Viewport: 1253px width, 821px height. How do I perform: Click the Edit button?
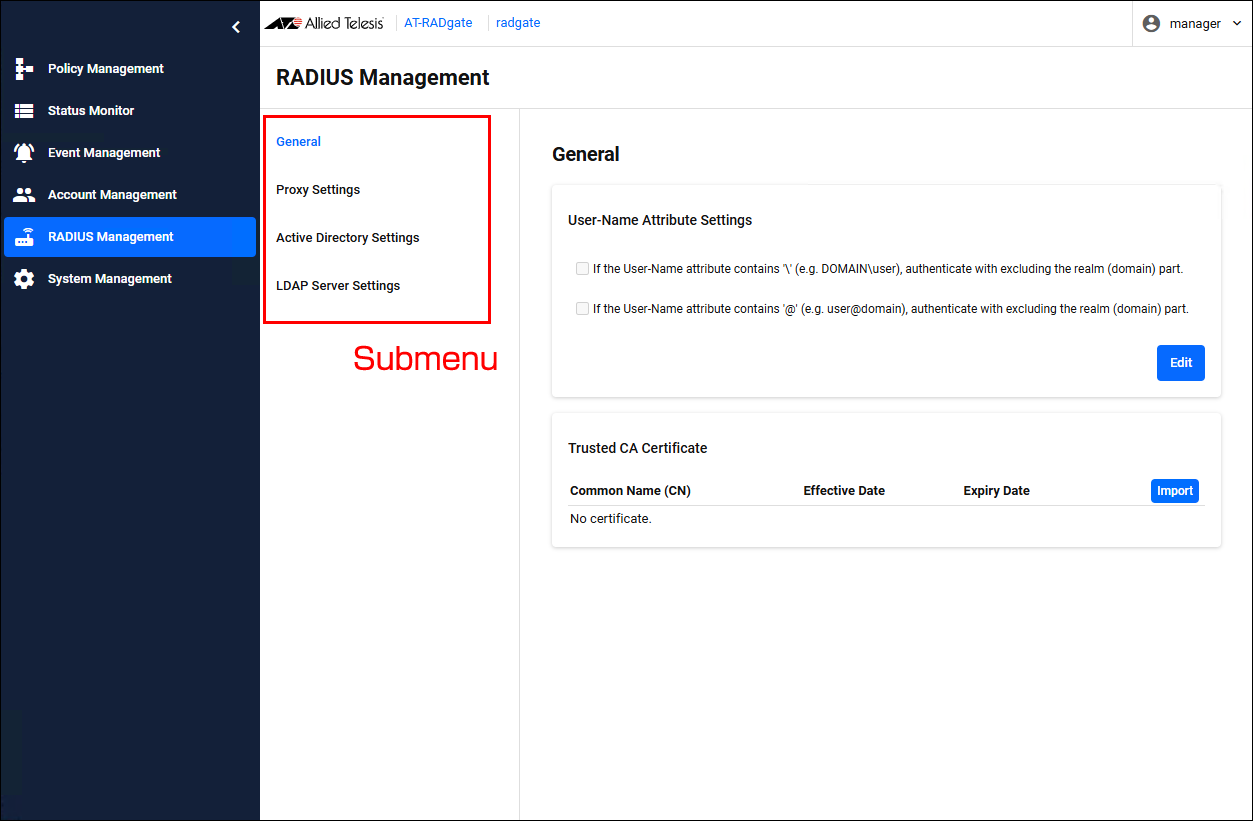coord(1180,363)
